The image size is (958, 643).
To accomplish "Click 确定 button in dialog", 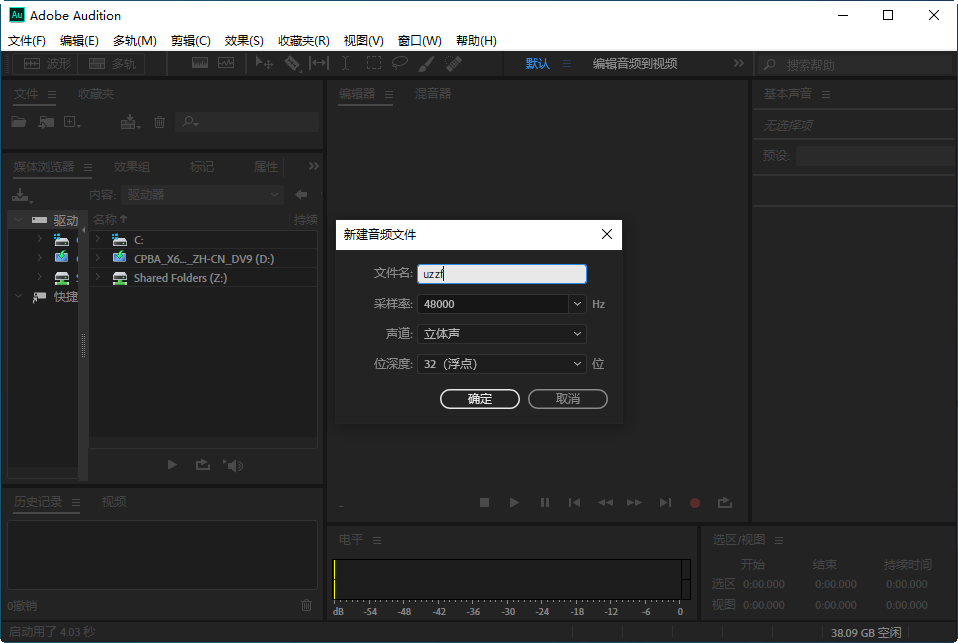I will (x=480, y=399).
